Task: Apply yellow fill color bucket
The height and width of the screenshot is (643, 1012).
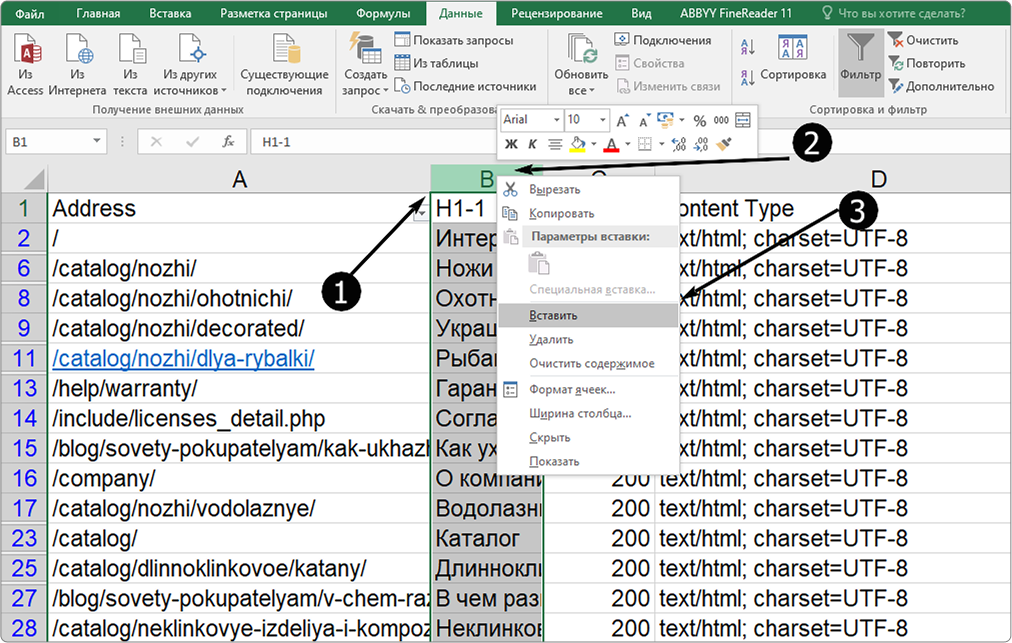Action: click(x=578, y=144)
